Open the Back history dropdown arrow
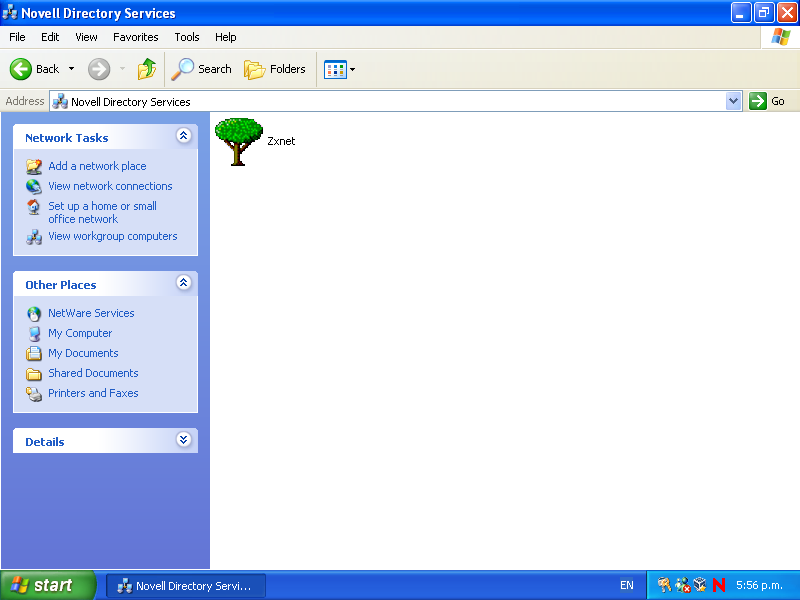This screenshot has width=800, height=600. [71, 69]
